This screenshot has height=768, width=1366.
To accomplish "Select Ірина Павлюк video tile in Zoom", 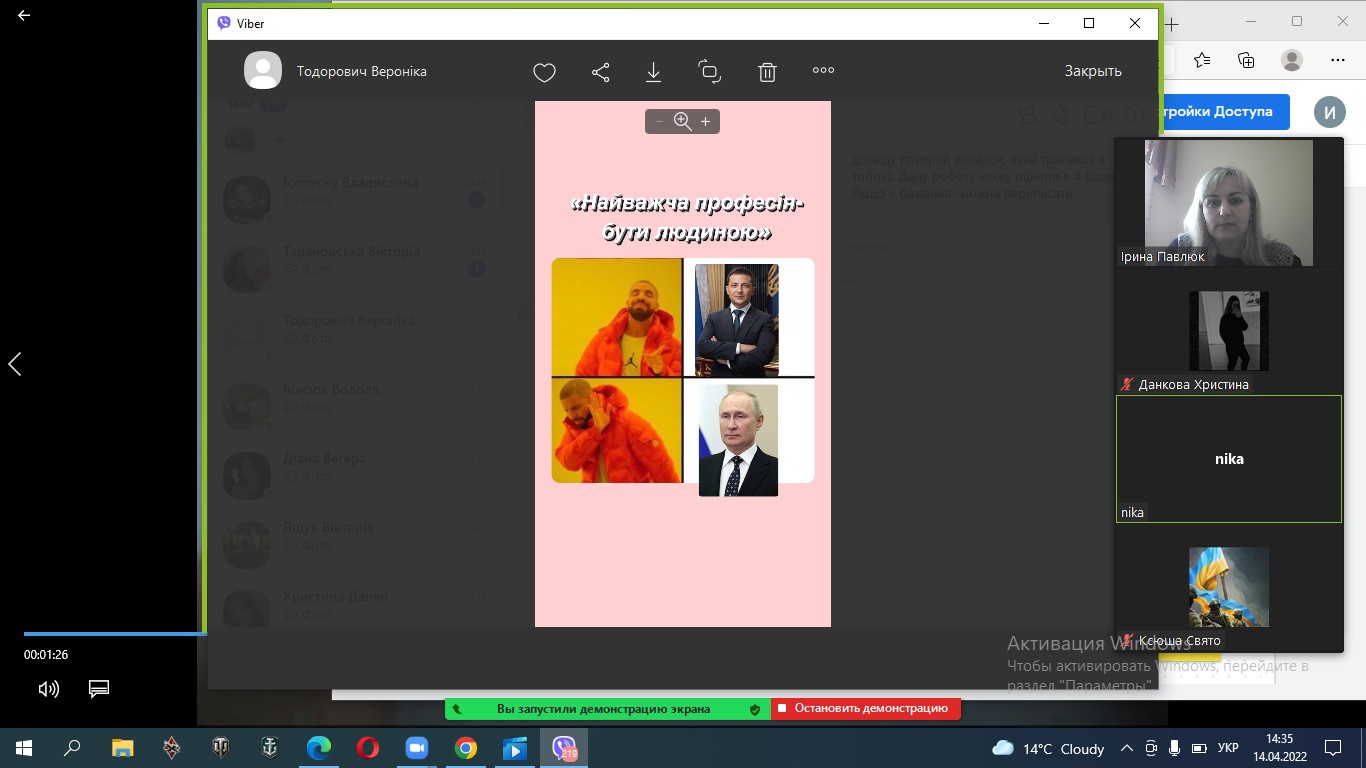I will click(x=1228, y=202).
